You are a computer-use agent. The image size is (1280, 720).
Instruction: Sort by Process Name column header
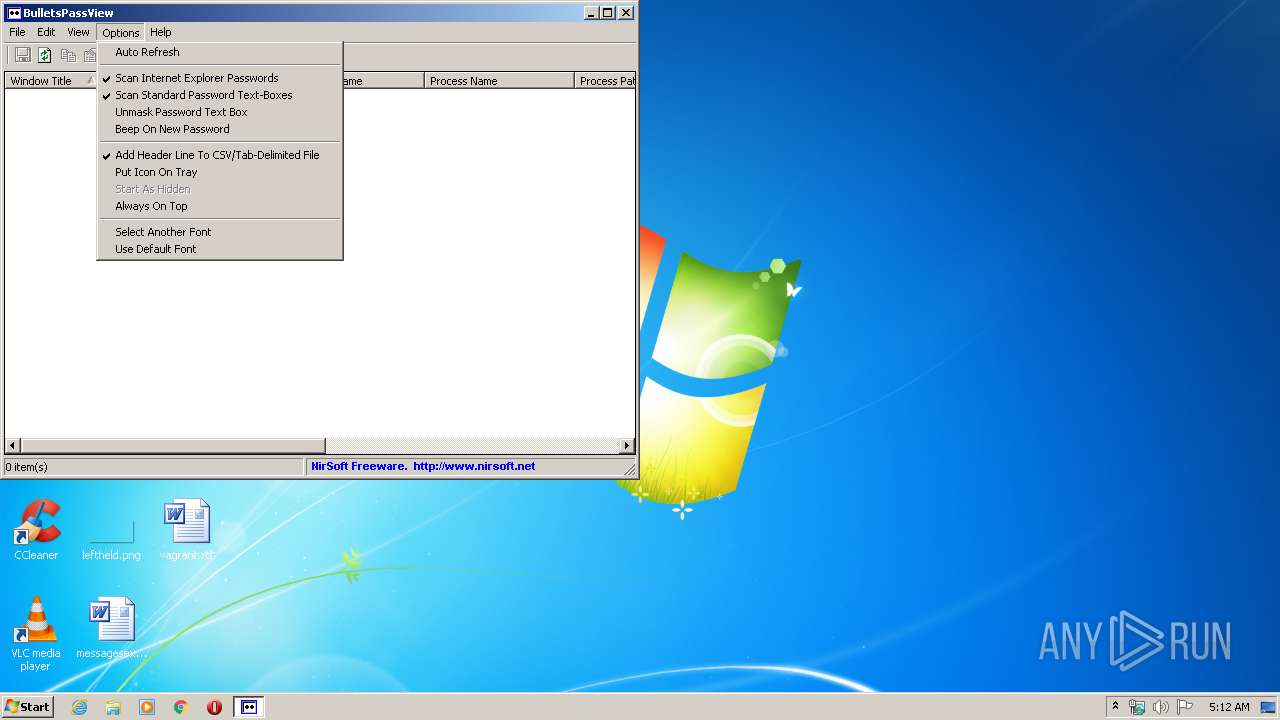499,81
